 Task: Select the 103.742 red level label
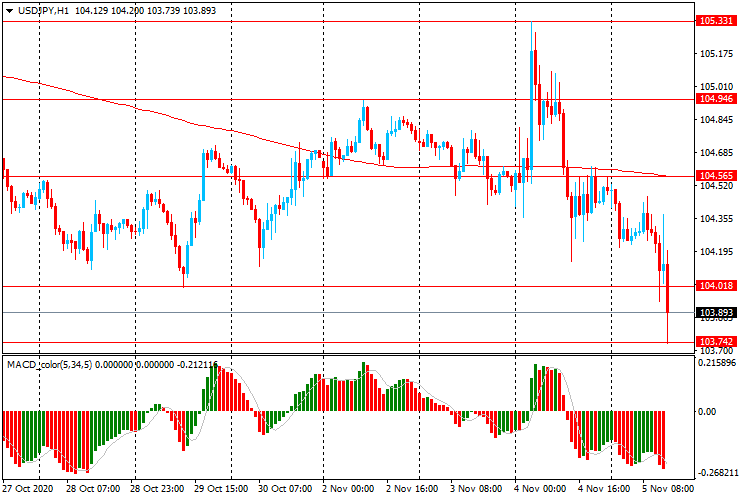[x=717, y=342]
